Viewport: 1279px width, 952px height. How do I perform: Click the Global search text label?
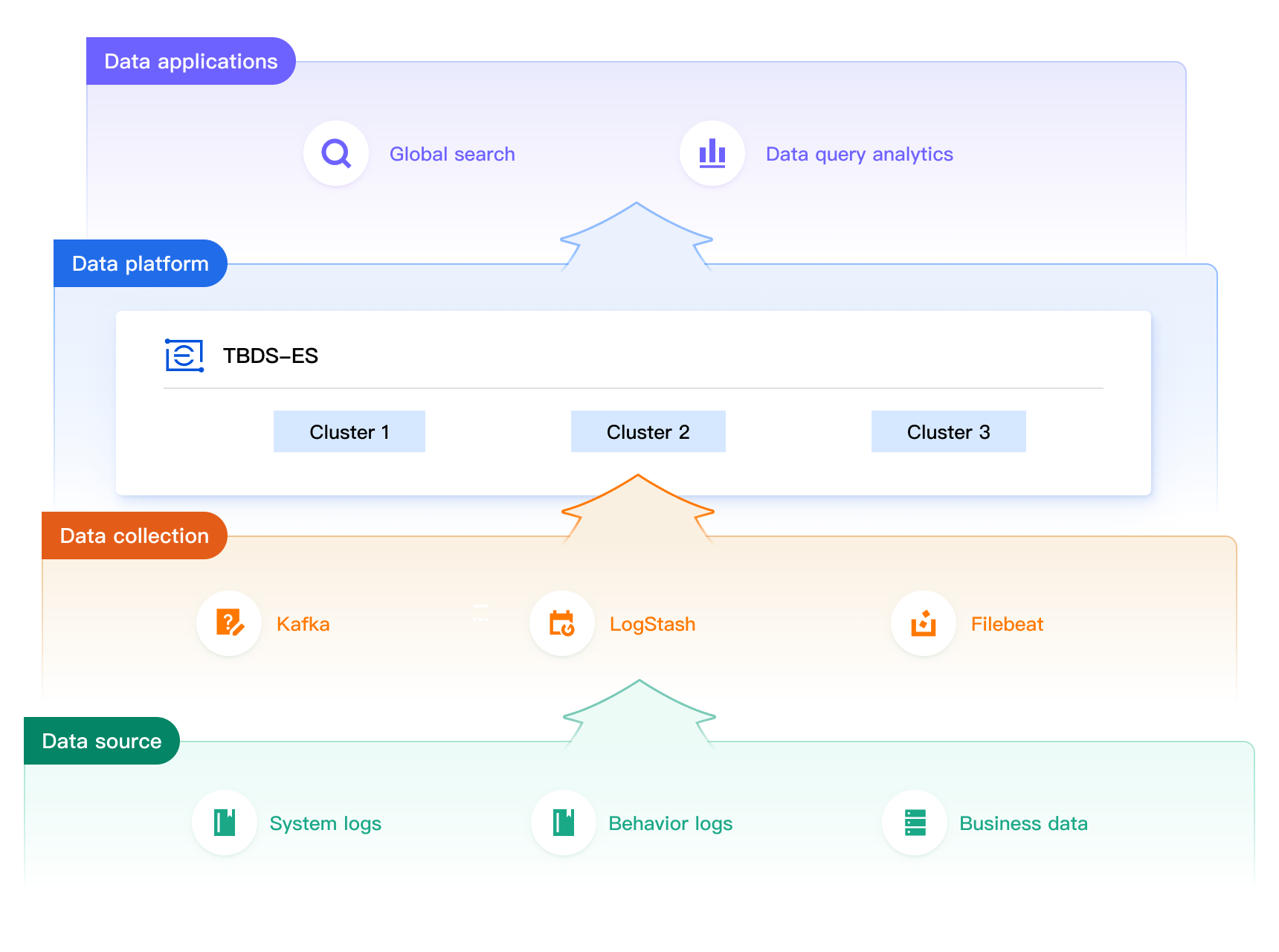coord(452,154)
